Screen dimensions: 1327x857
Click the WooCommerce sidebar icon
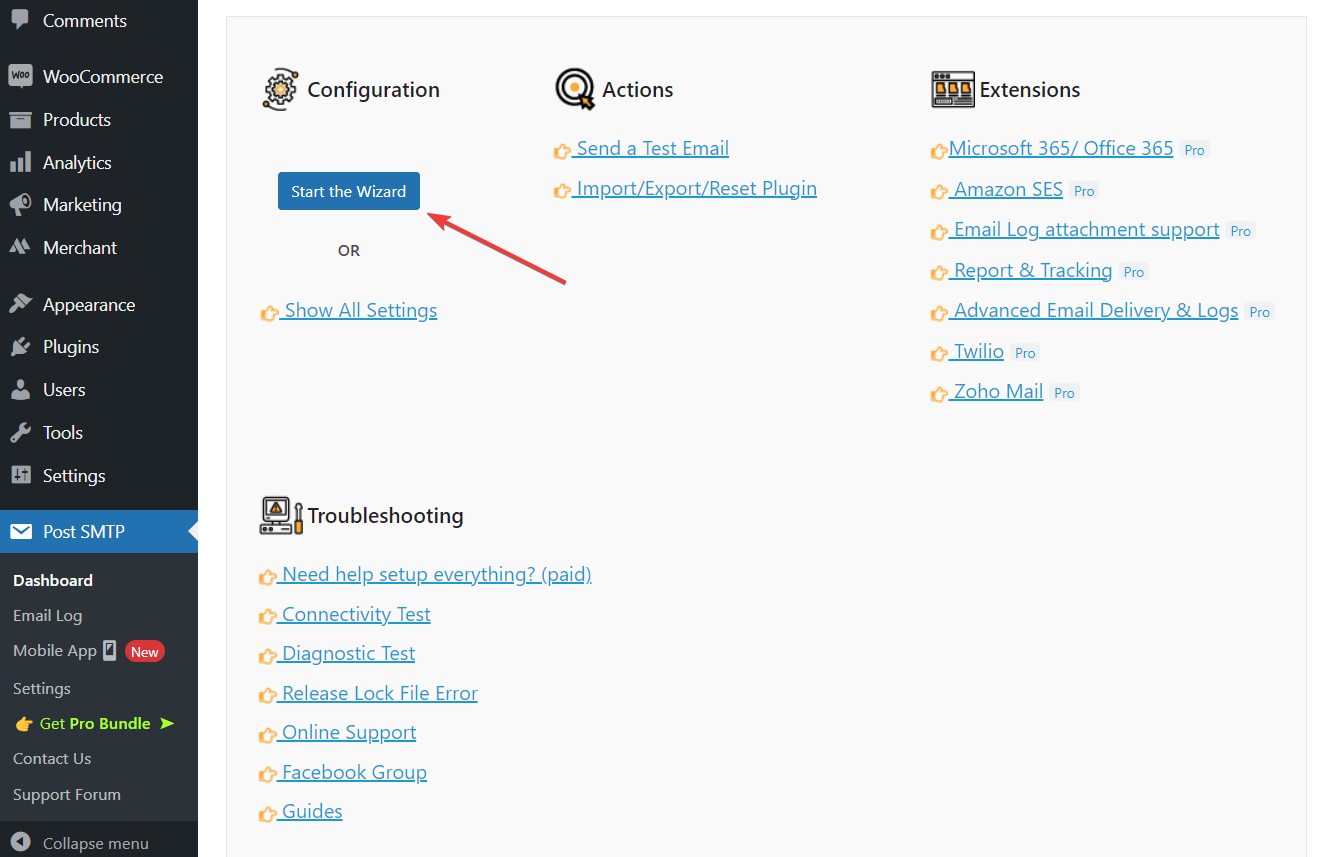(x=20, y=76)
